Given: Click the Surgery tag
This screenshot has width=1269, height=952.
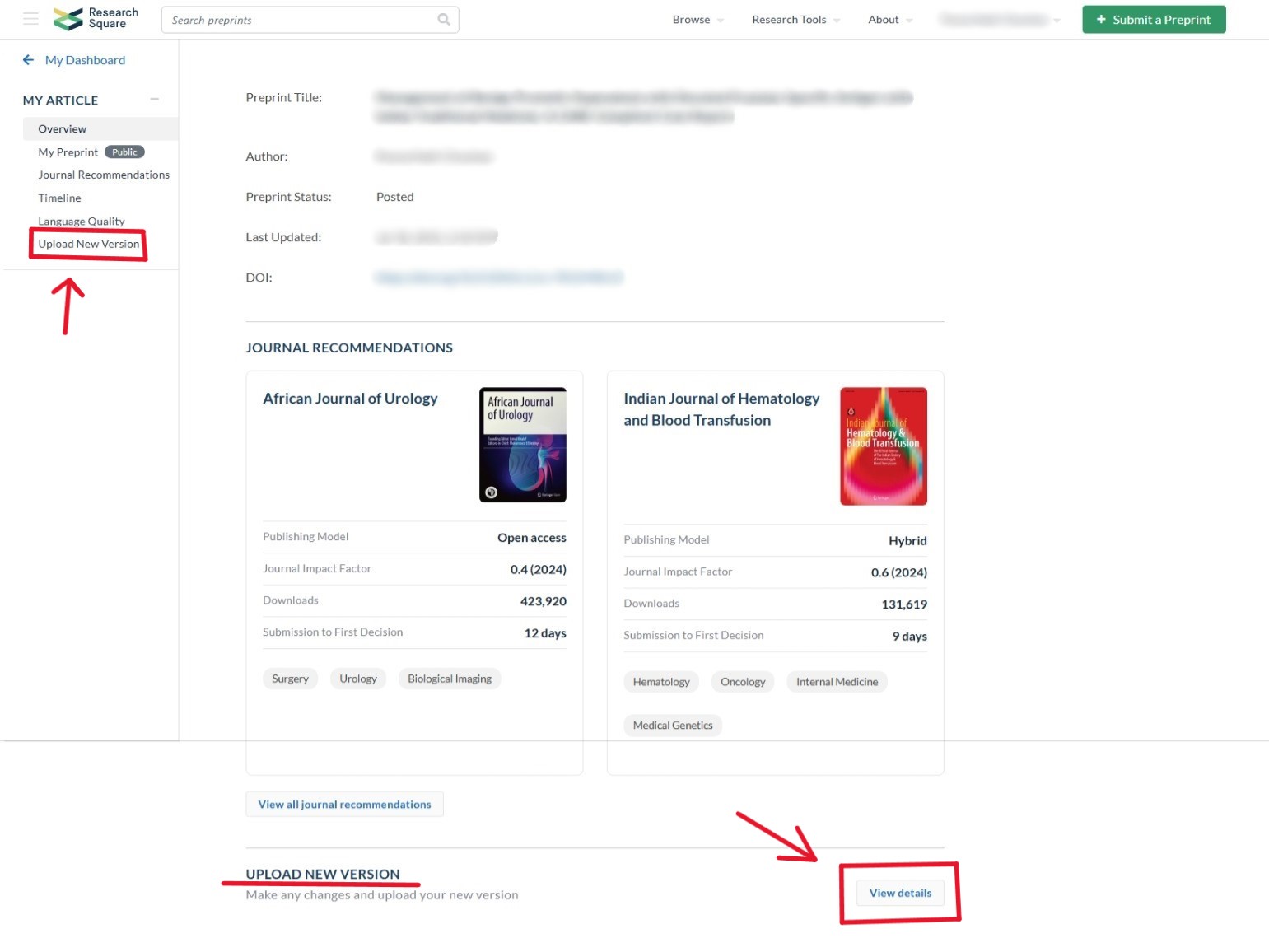Looking at the screenshot, I should coord(290,679).
